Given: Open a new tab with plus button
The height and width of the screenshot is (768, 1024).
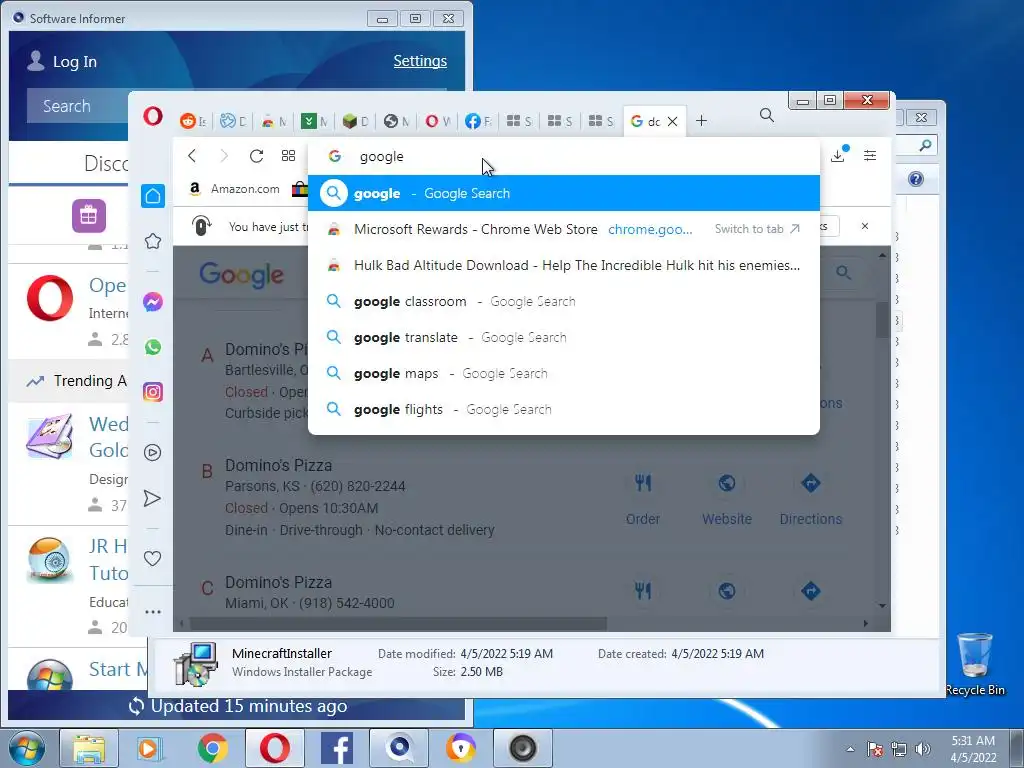Looking at the screenshot, I should [701, 120].
